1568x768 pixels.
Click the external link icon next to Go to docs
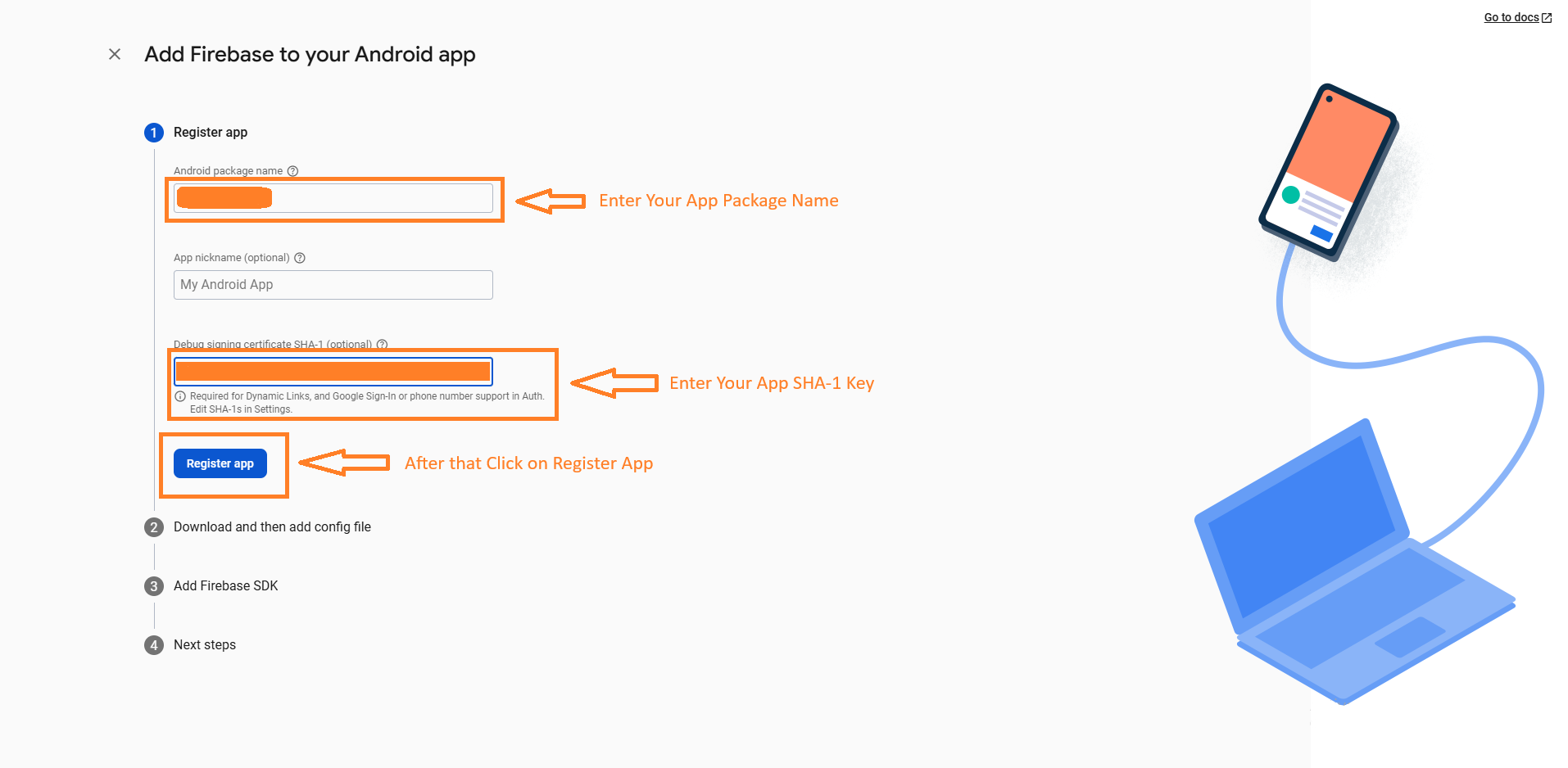[1547, 18]
